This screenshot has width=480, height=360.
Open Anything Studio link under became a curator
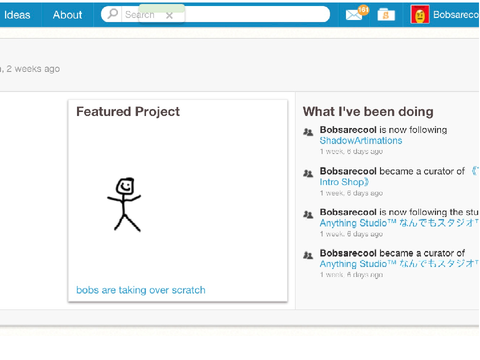pos(399,264)
